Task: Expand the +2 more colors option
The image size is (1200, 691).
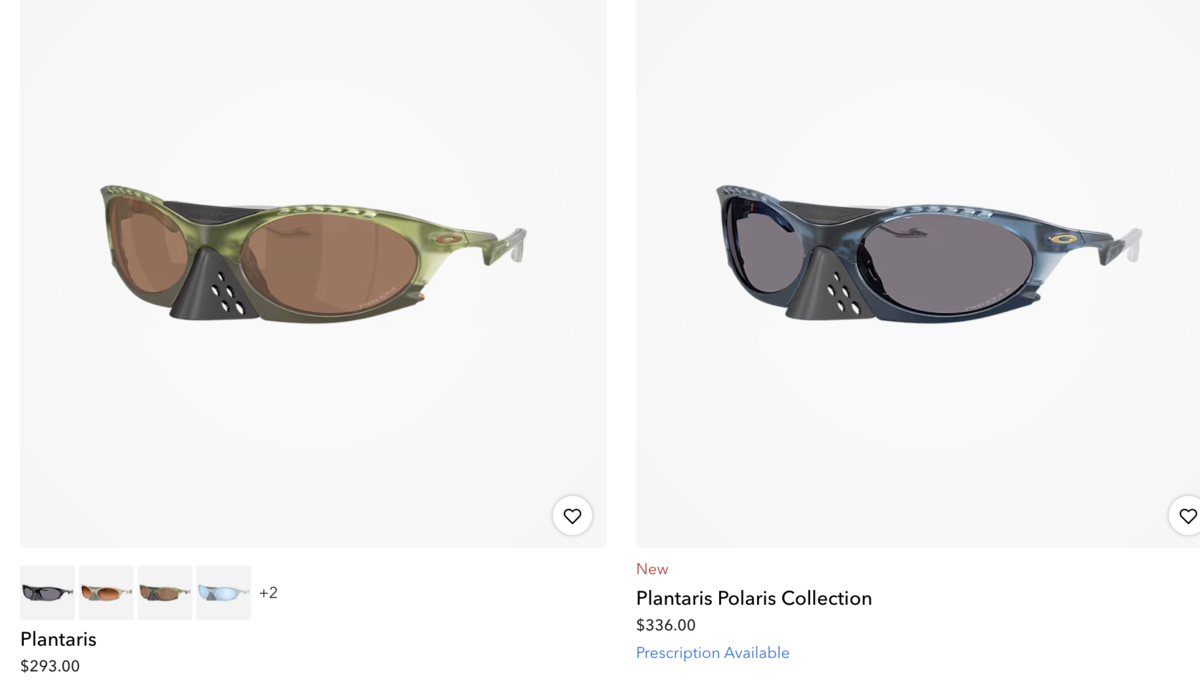Action: point(268,593)
